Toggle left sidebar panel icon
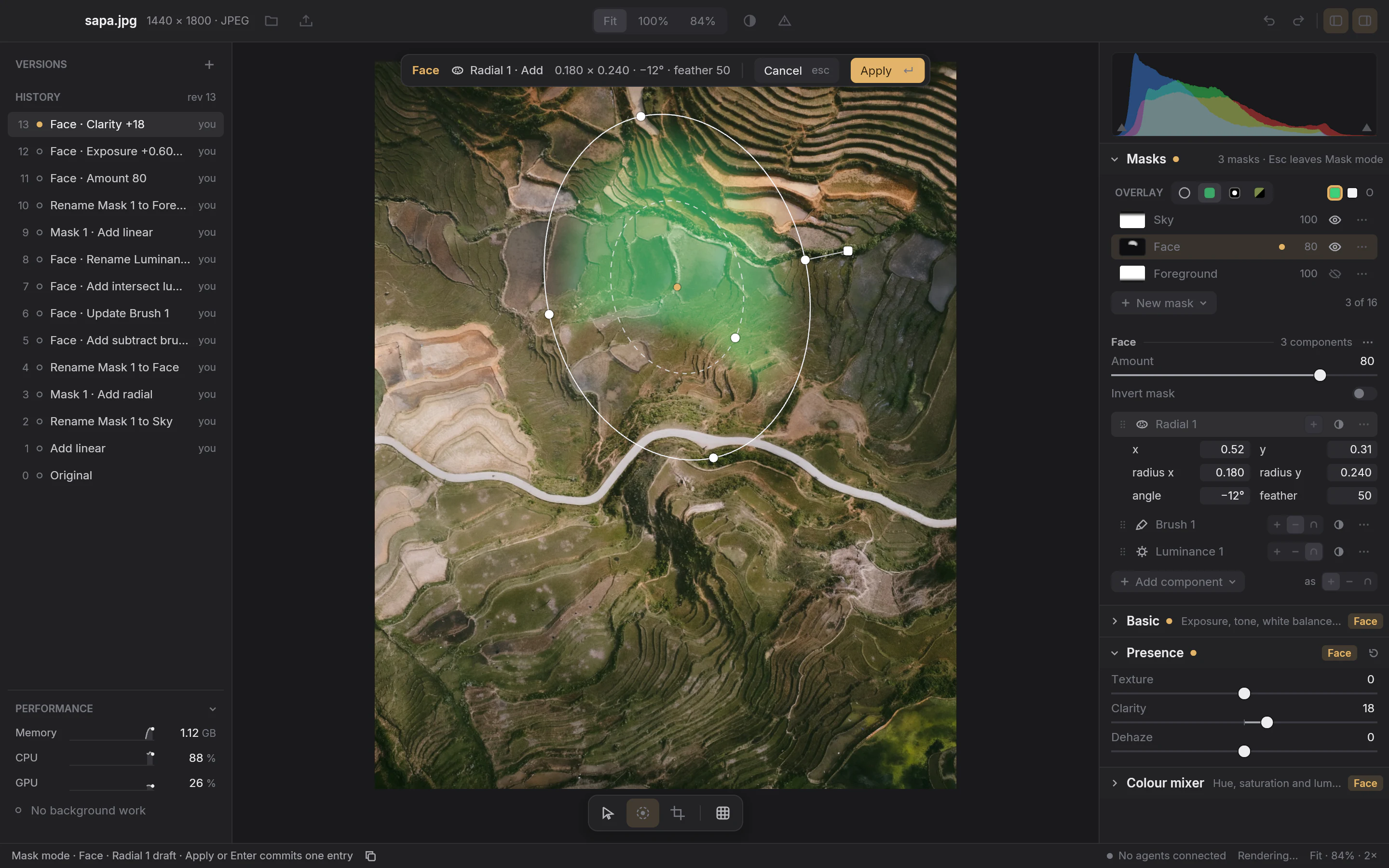1389x868 pixels. (1335, 21)
